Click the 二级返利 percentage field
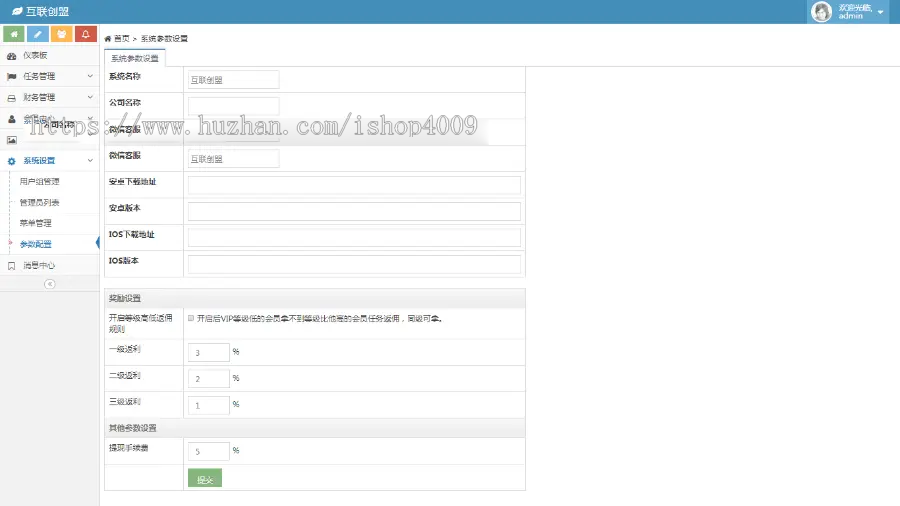 [x=209, y=379]
